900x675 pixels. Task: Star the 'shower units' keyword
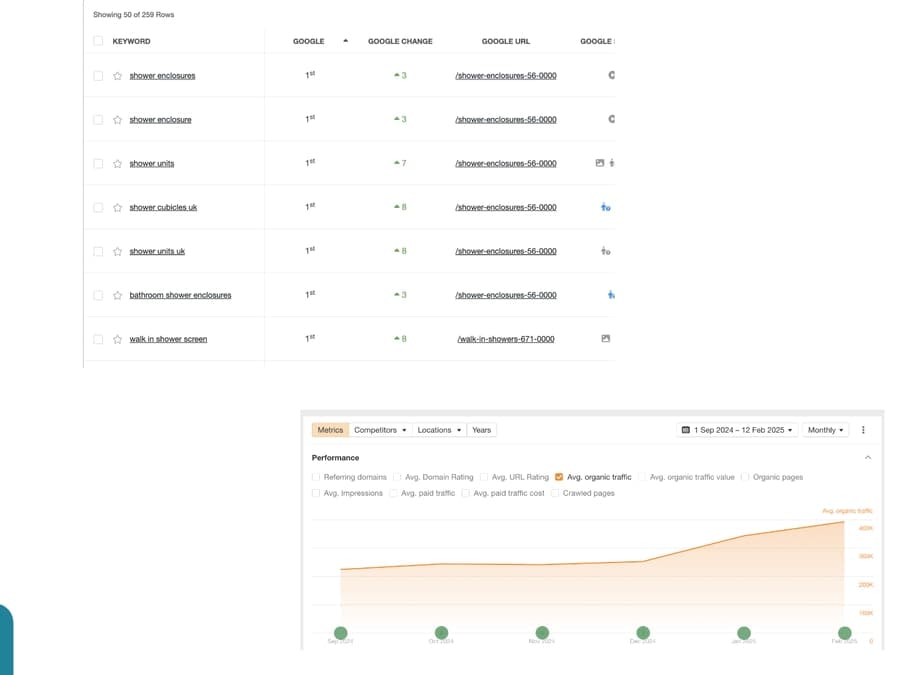pos(118,164)
